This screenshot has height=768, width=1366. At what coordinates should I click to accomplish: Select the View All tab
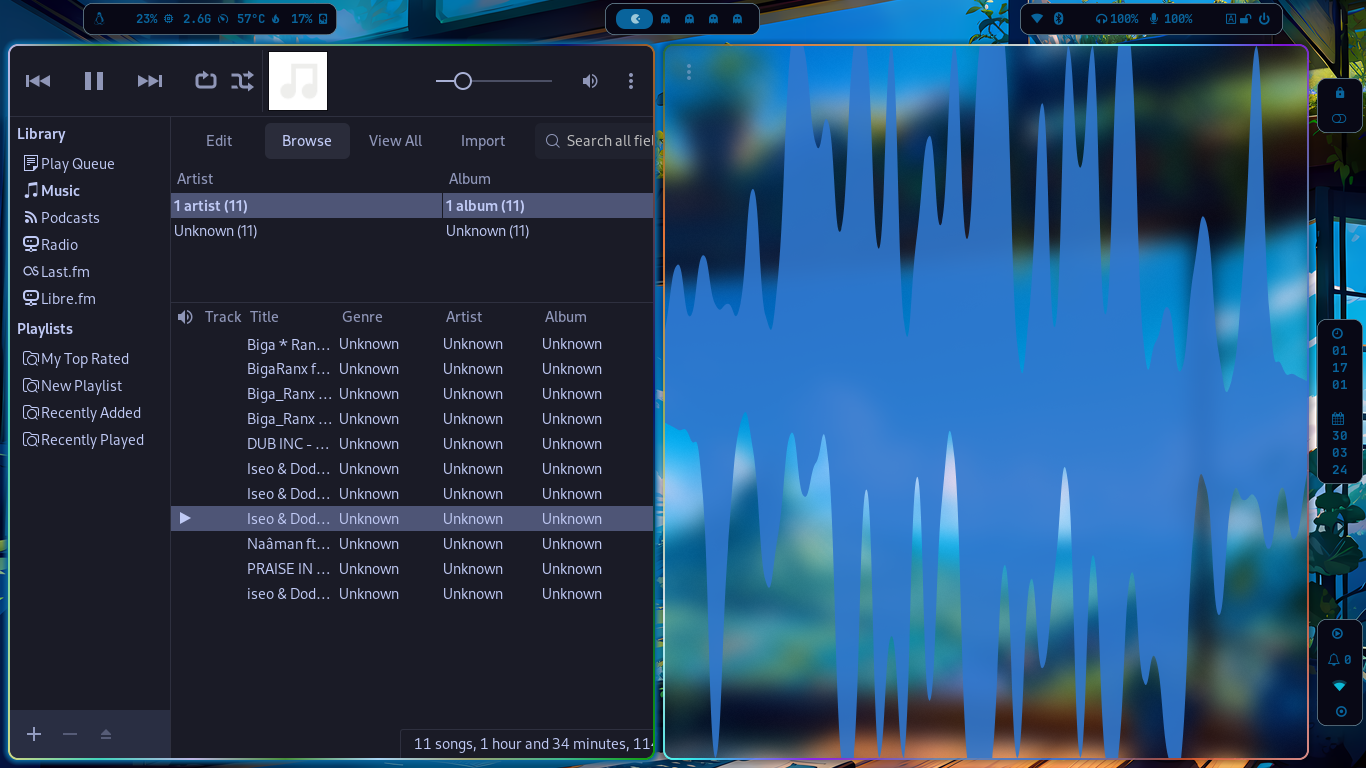coord(395,141)
